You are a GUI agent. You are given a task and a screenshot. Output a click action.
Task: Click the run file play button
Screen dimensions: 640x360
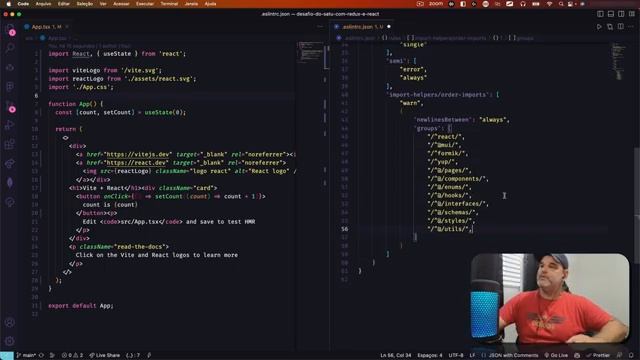pos(599,27)
